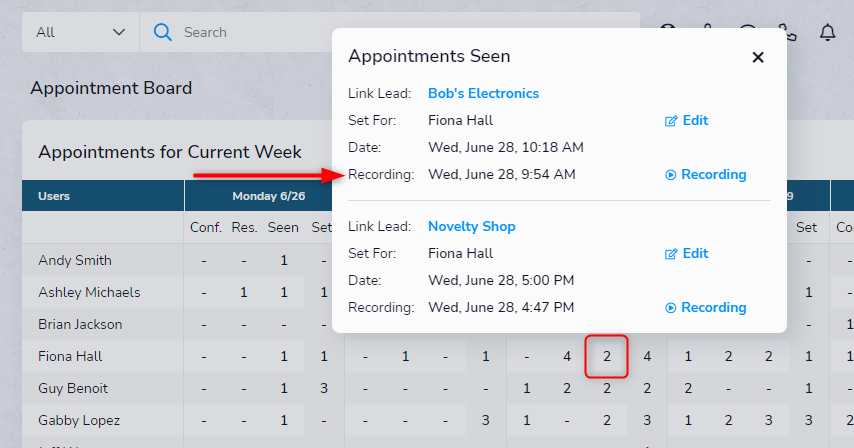Click Ashley Michaels' Monday Res. count
The width and height of the screenshot is (854, 448).
243,292
